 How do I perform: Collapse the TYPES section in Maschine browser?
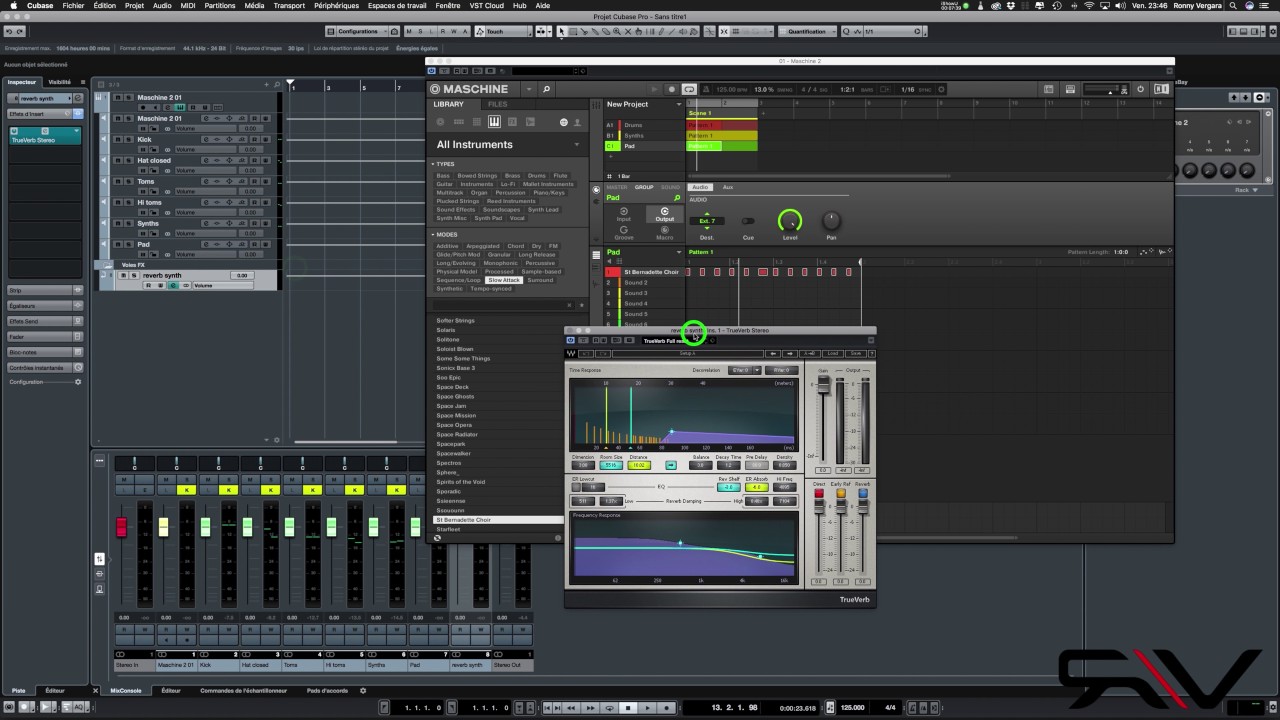point(433,164)
